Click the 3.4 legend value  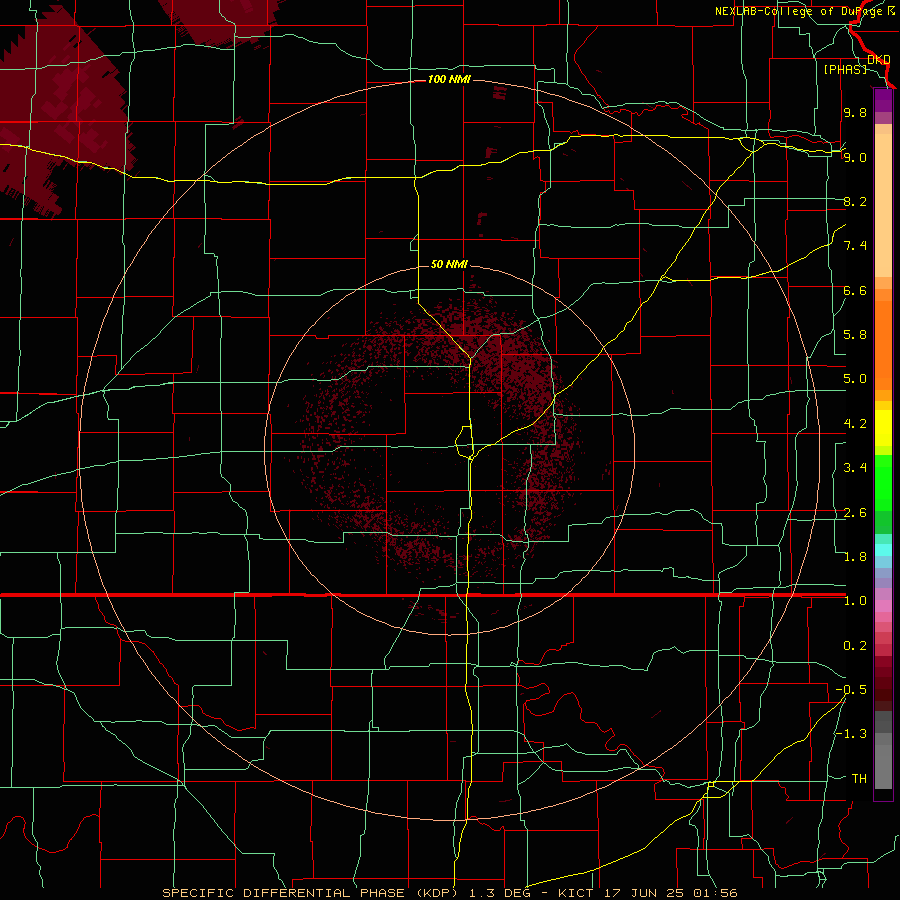pos(855,468)
